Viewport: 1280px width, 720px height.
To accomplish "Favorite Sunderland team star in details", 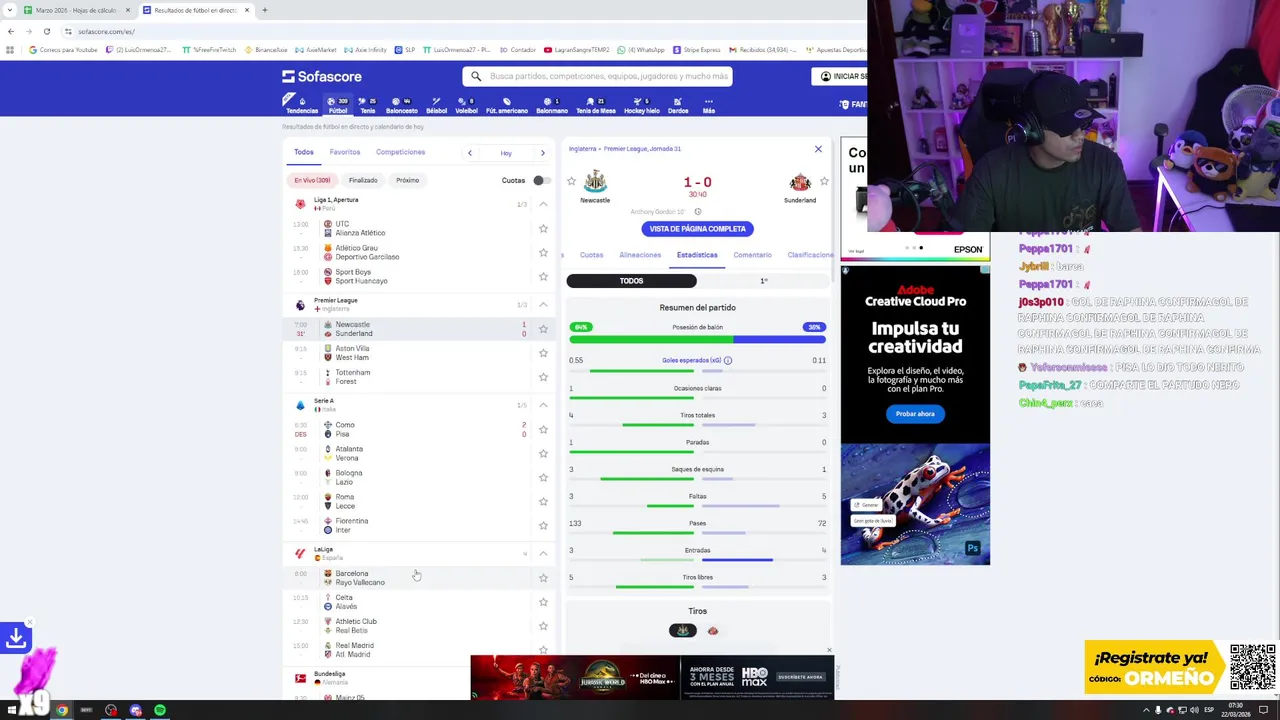I will [824, 181].
